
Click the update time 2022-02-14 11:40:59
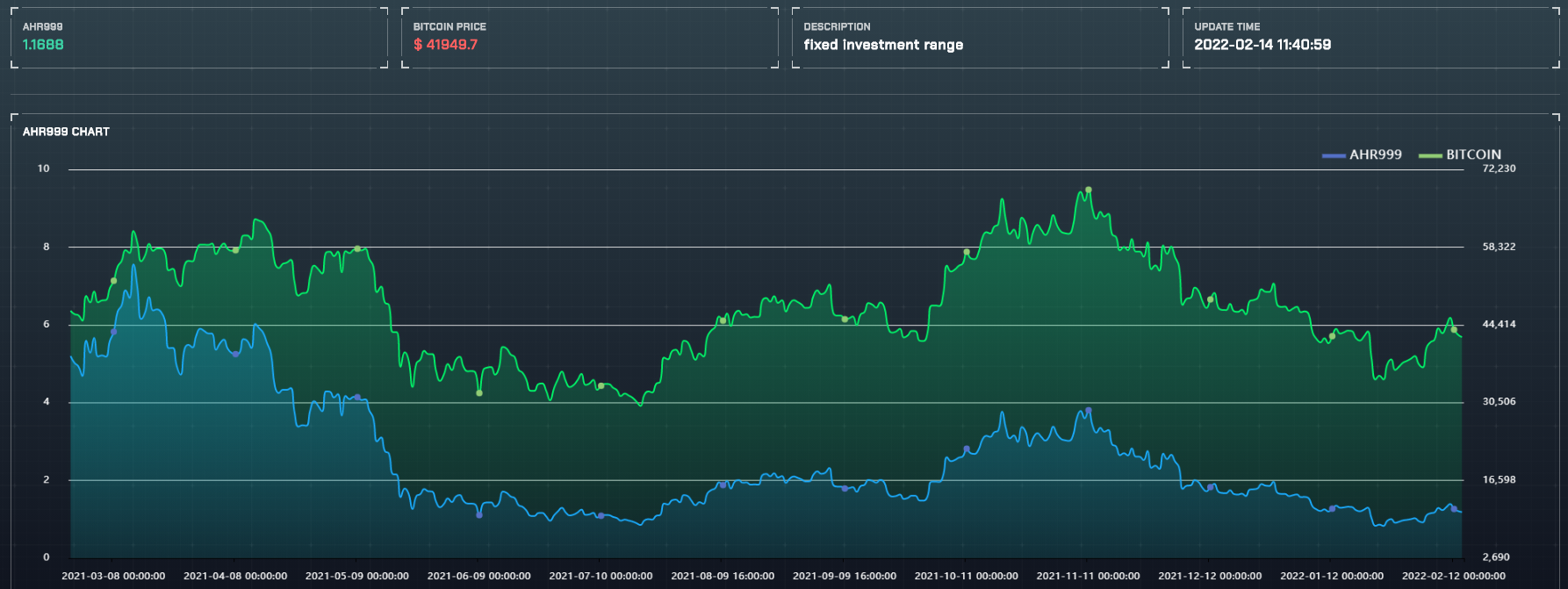(1262, 45)
